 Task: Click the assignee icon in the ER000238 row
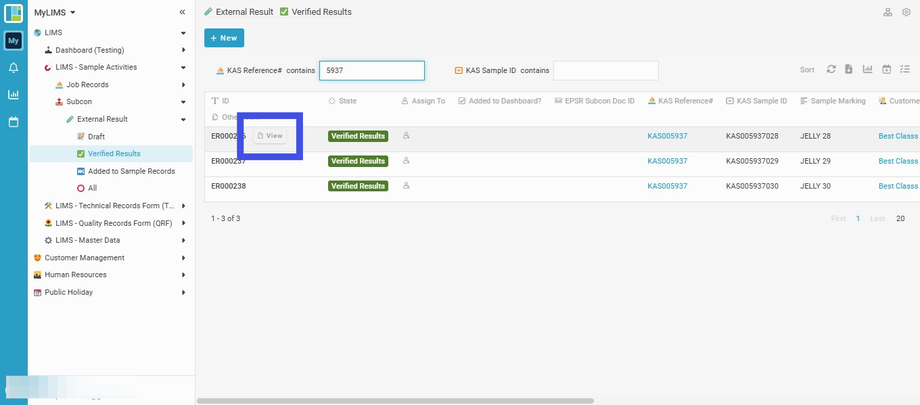[406, 185]
